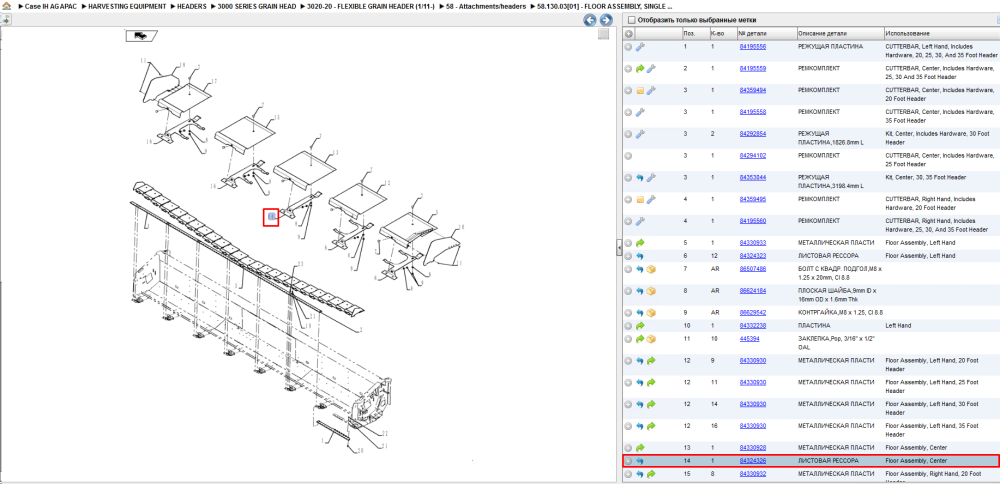This screenshot has width=1000, height=484.
Task: Click green arrow icon on row 84332238
Action: point(640,325)
